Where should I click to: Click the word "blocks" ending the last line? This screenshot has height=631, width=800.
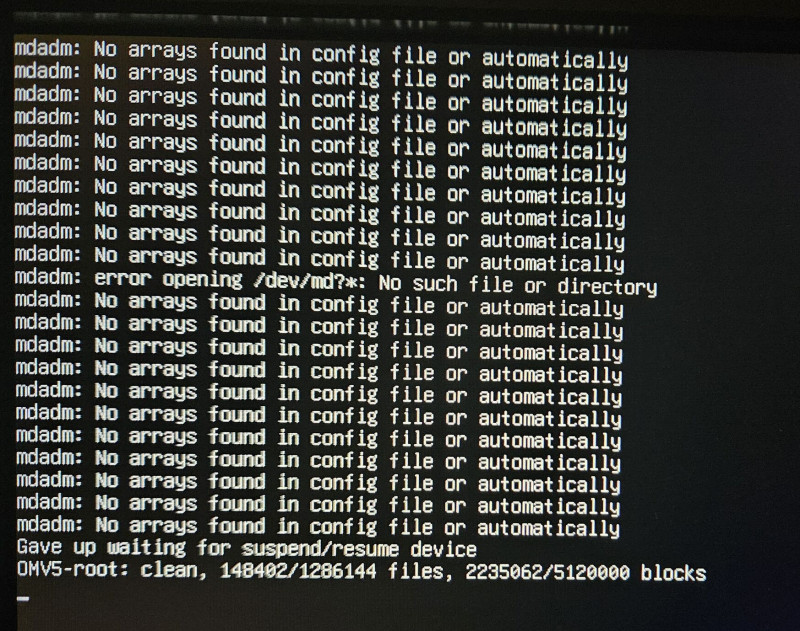point(673,573)
